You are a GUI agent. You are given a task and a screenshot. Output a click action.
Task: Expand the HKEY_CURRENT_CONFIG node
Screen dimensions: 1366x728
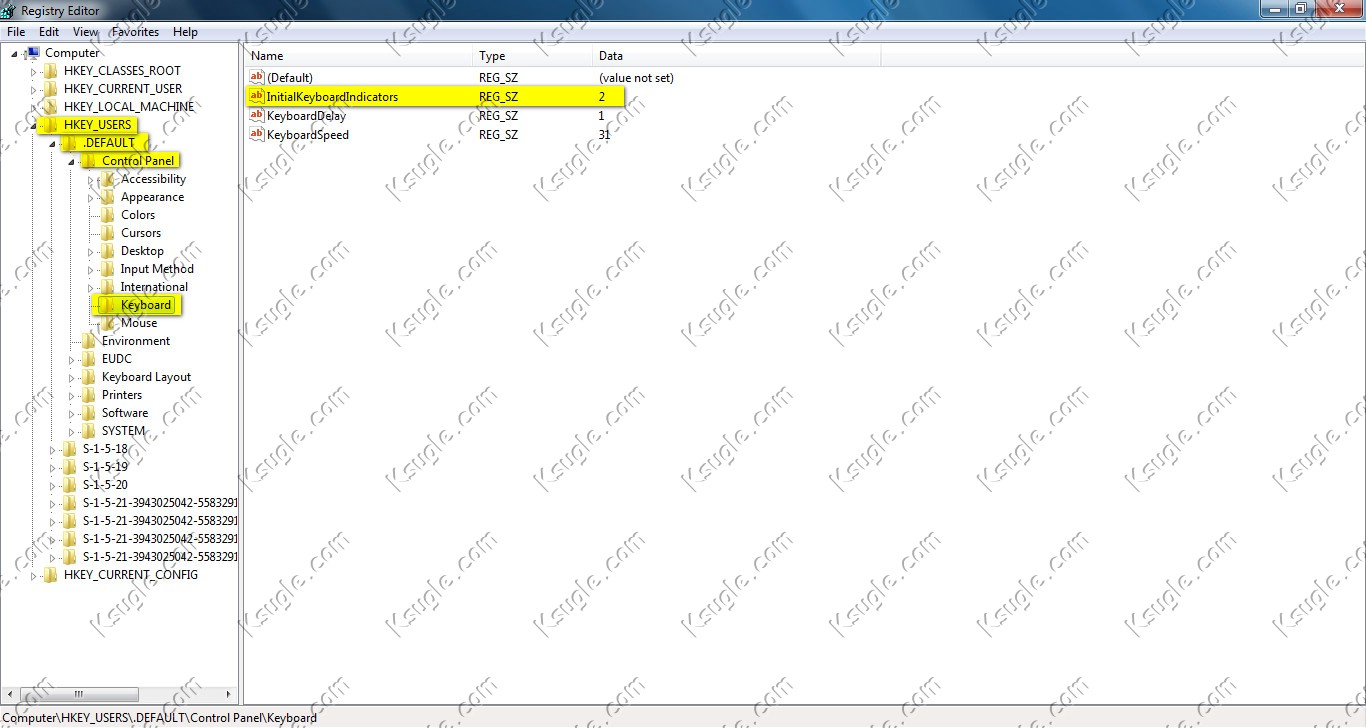[33, 575]
